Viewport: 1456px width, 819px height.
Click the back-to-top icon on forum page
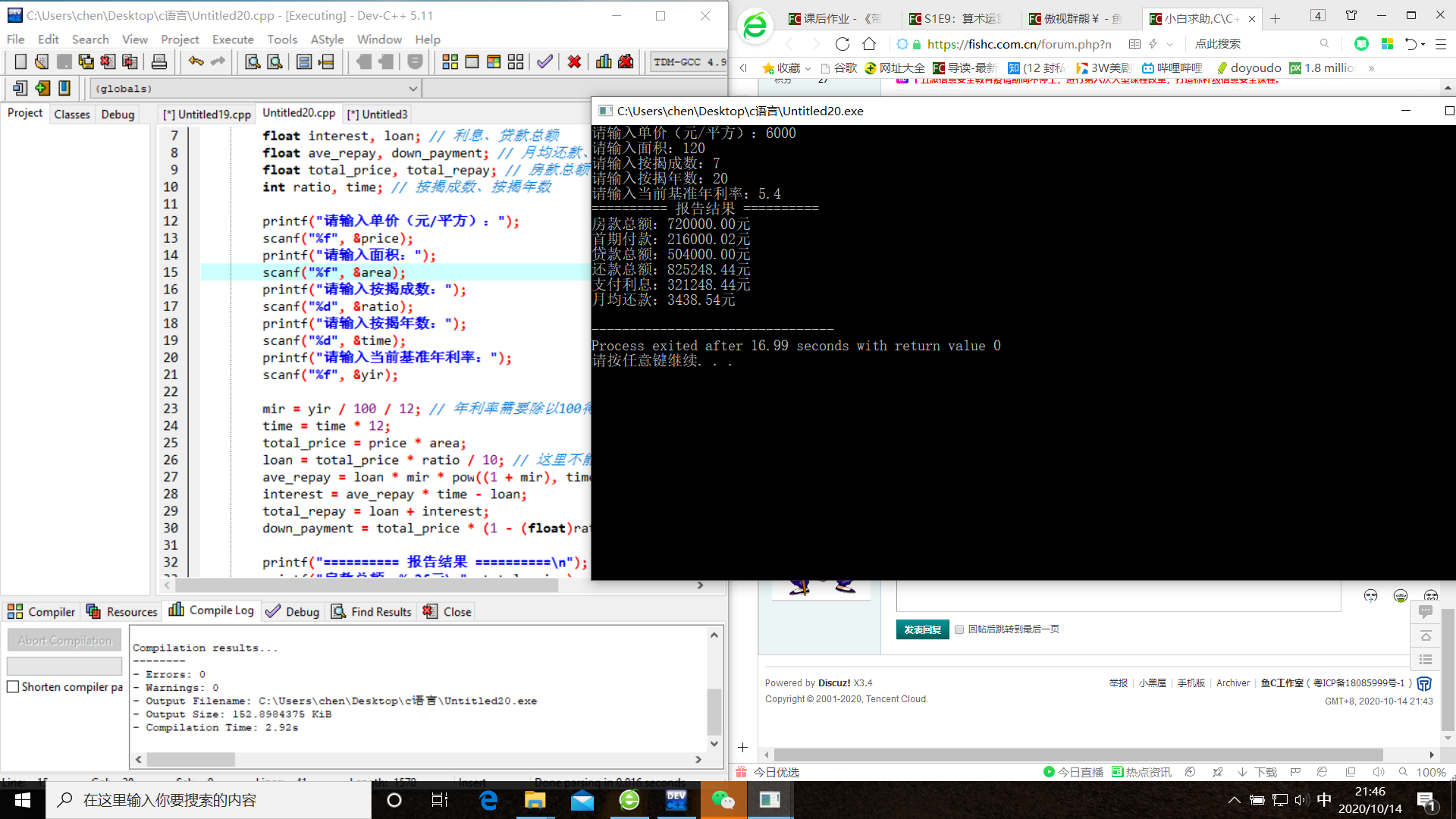pyautogui.click(x=1426, y=635)
